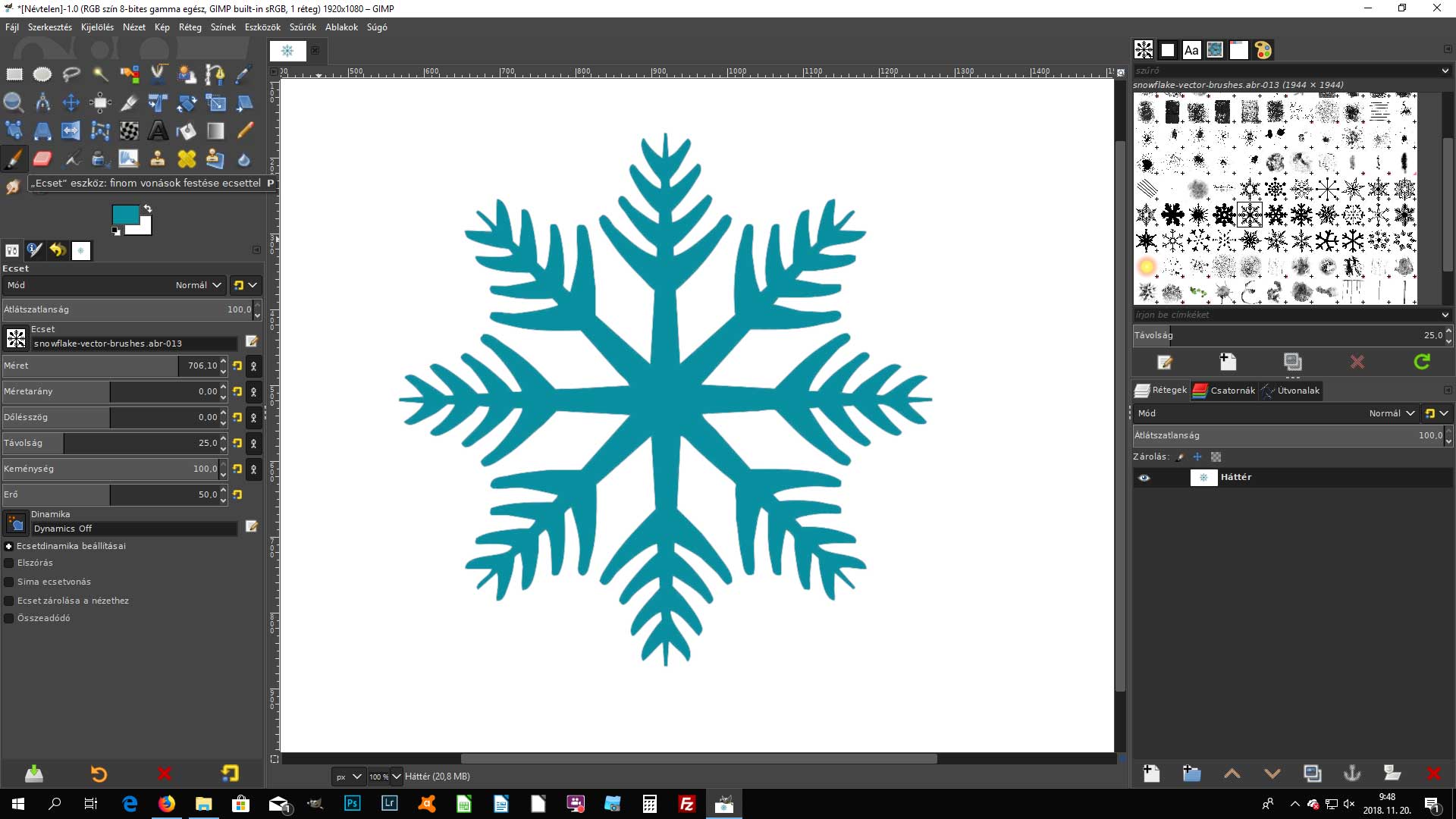This screenshot has width=1456, height=819.
Task: Select the Bucket Fill tool
Action: click(x=187, y=130)
